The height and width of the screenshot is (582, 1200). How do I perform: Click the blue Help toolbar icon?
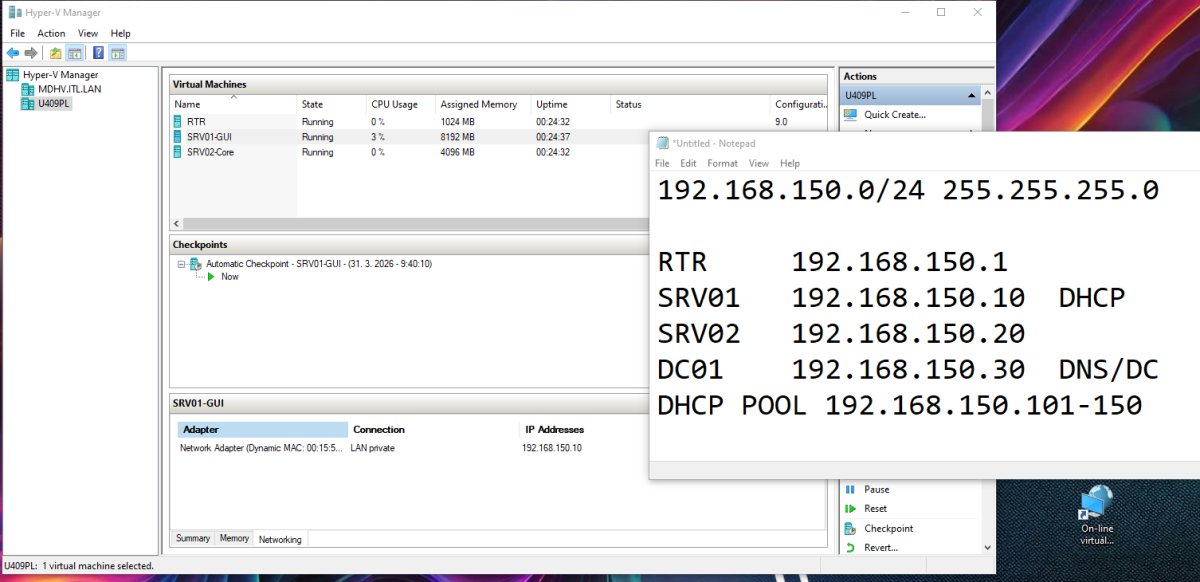(99, 53)
